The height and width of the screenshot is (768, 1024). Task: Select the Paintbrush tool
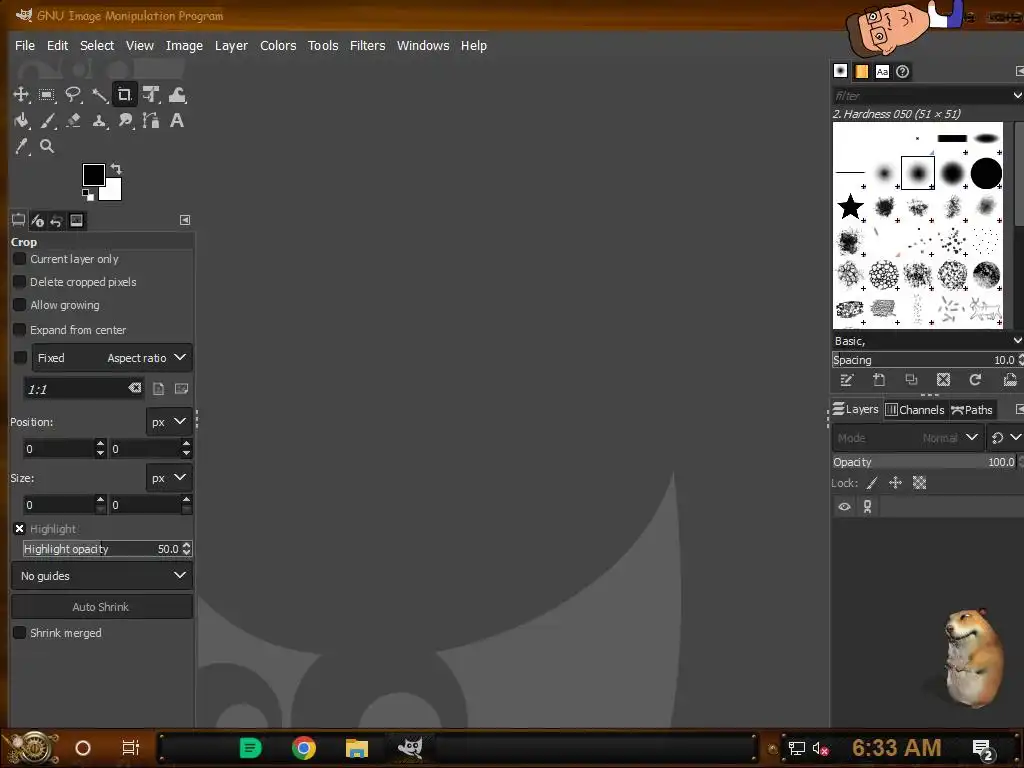pyautogui.click(x=47, y=120)
